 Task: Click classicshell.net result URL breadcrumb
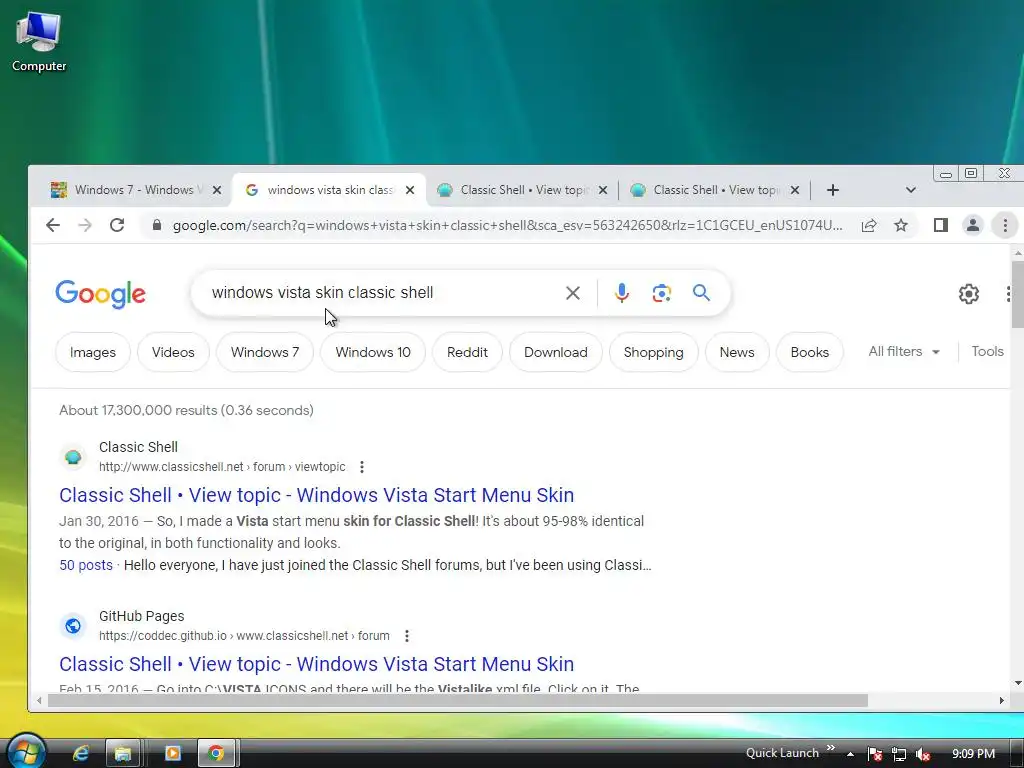pyautogui.click(x=222, y=467)
